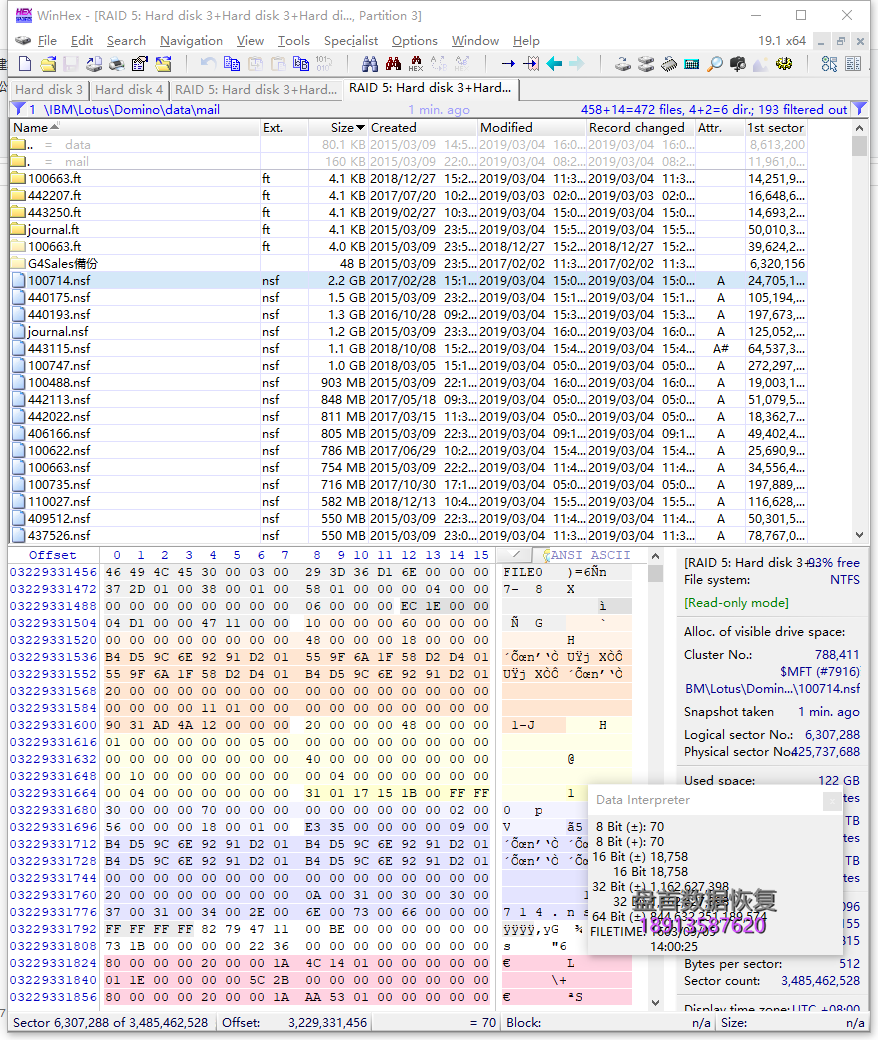Image resolution: width=878 pixels, height=1040 pixels.
Task: Click the $MFT (#7916) link
Action: coord(820,672)
